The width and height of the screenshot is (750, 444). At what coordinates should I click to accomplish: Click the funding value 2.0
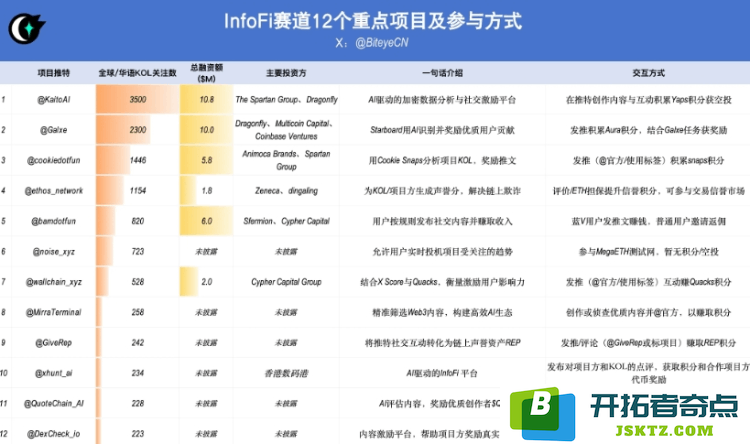tap(207, 282)
